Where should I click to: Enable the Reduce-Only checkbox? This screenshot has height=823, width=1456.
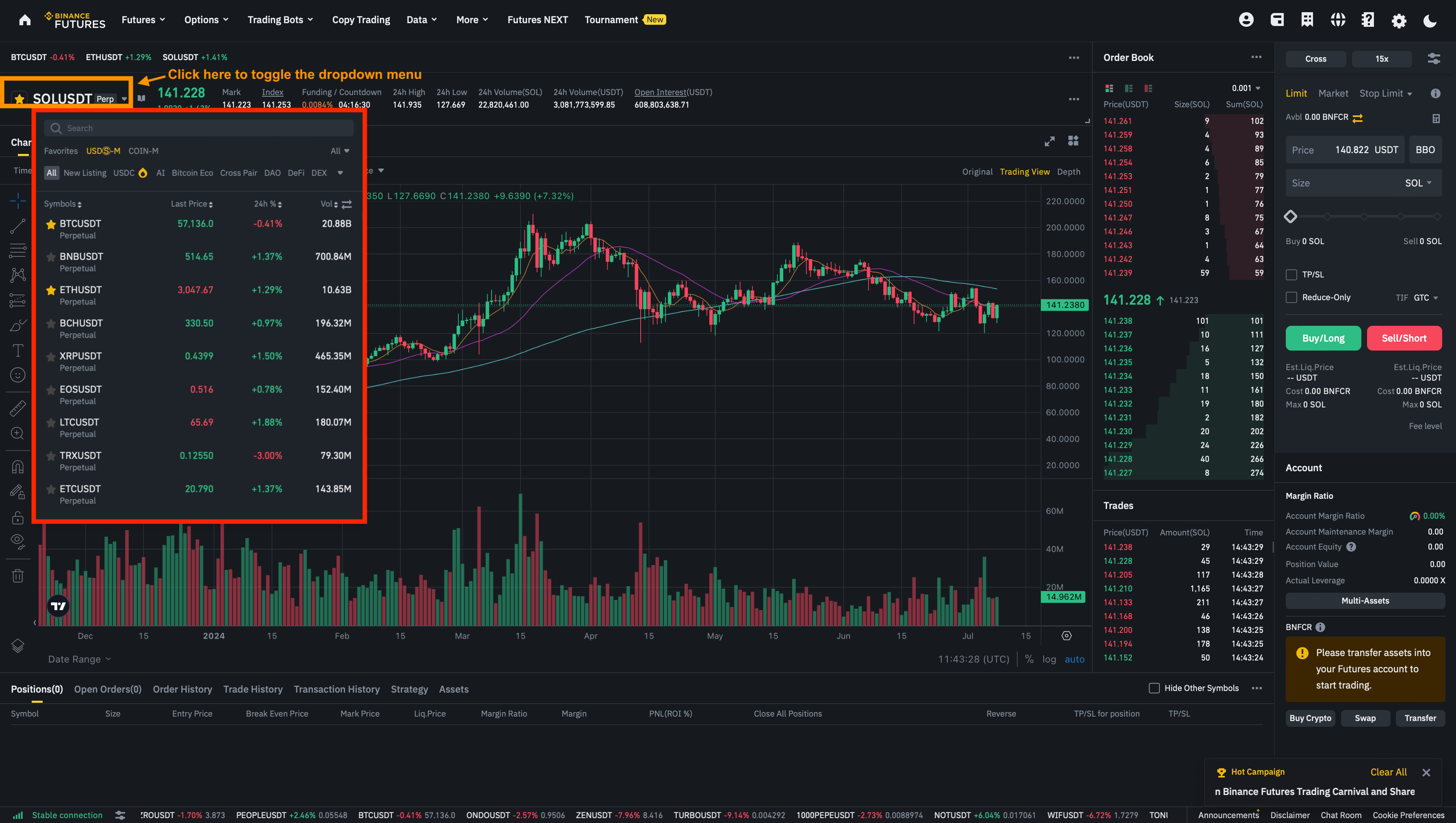[1291, 297]
